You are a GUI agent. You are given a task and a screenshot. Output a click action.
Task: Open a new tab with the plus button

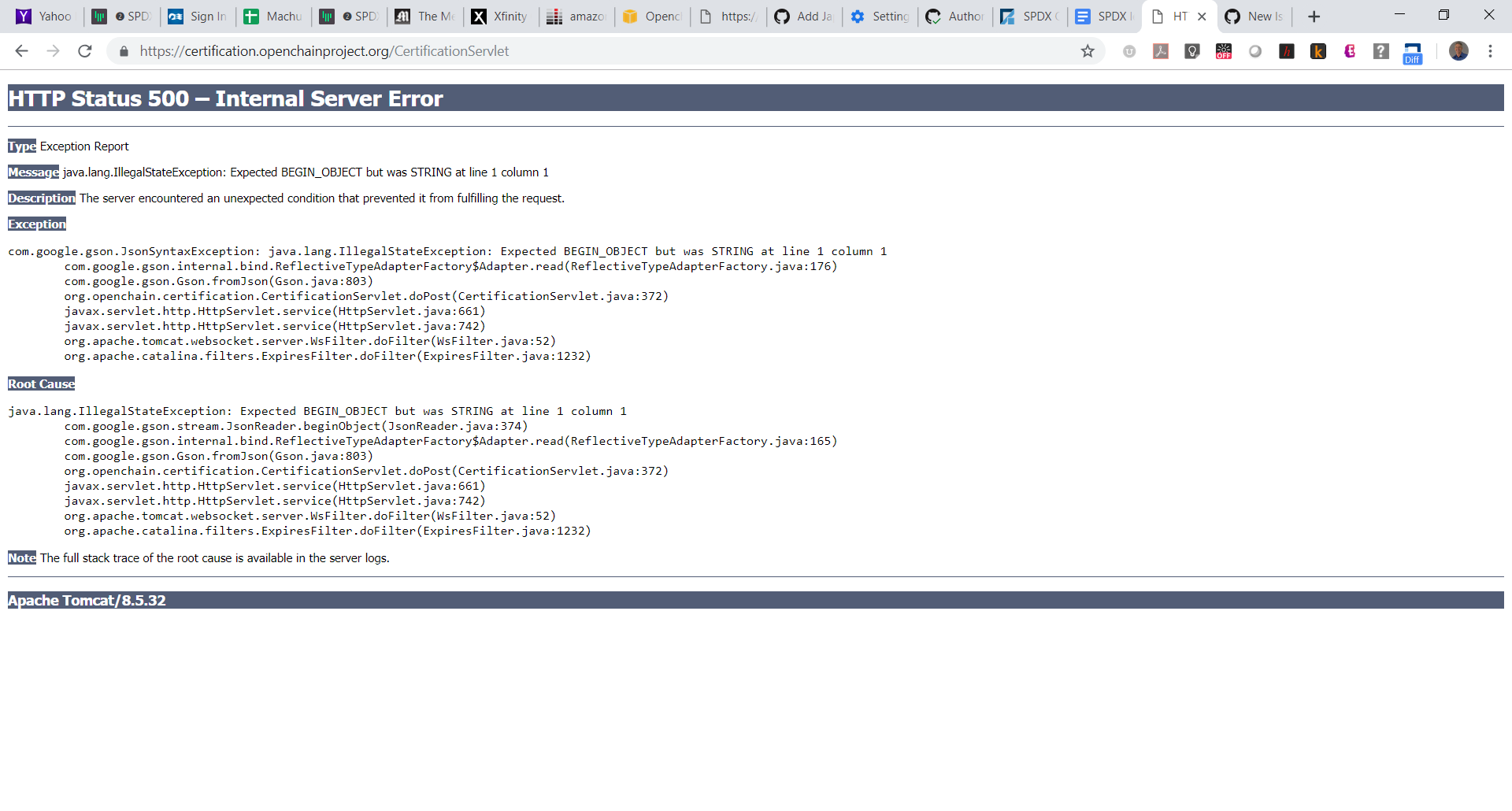point(1314,16)
